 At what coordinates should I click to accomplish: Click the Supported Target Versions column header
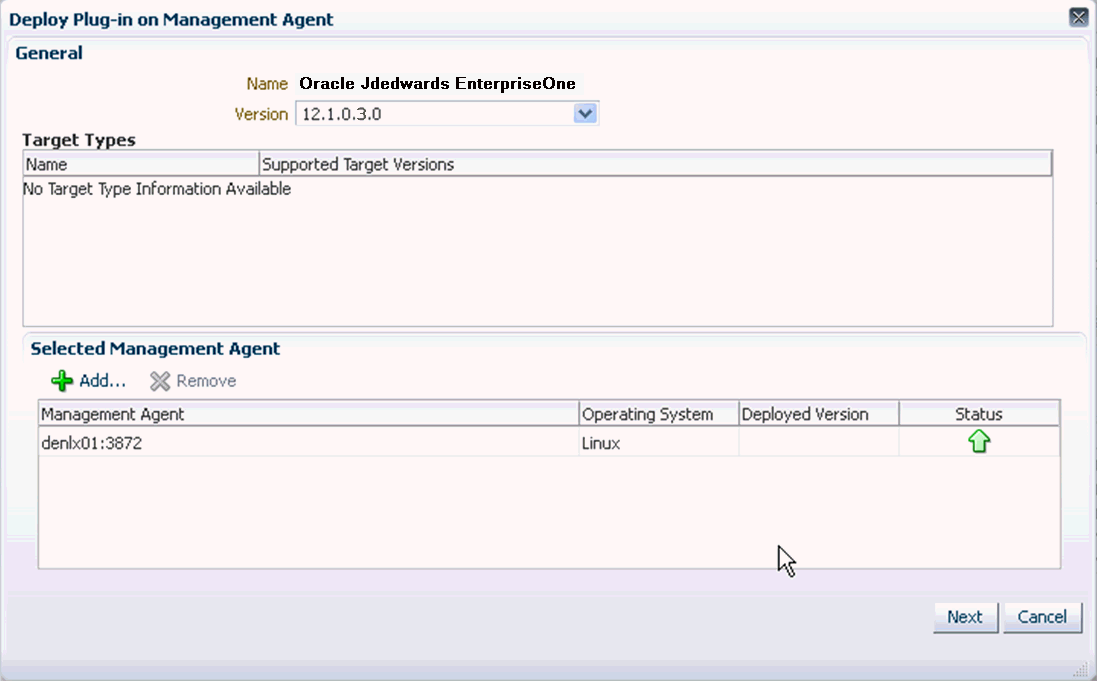pos(655,164)
